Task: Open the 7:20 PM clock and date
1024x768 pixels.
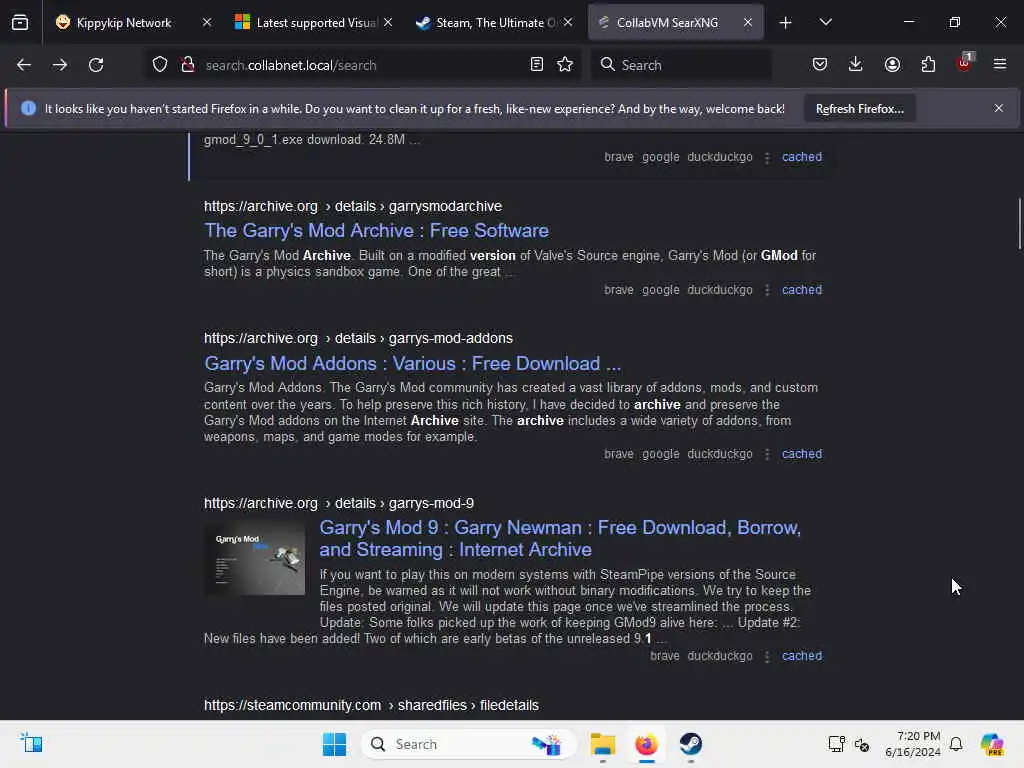Action: click(x=913, y=744)
